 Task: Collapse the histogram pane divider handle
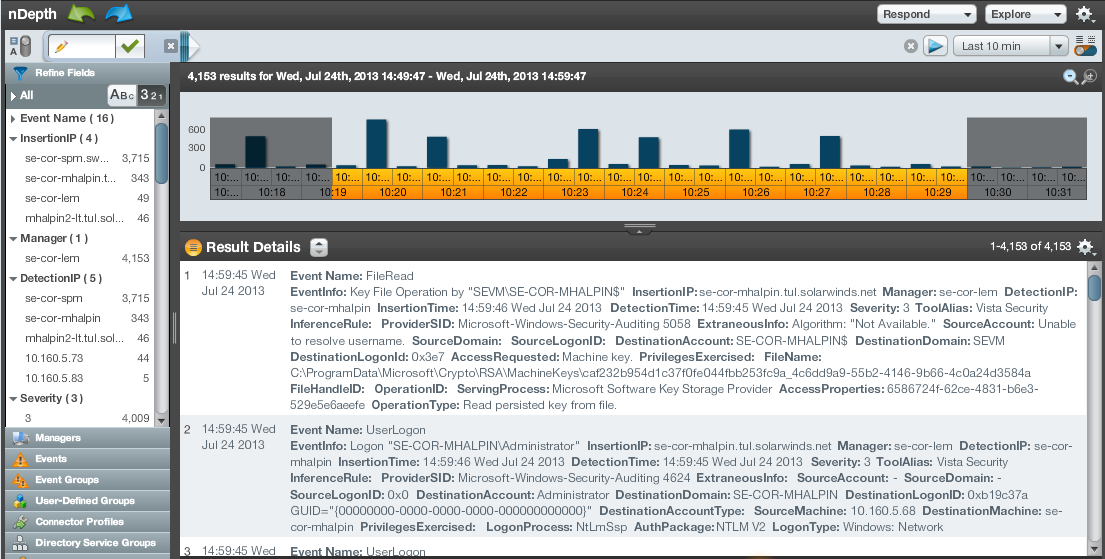640,228
